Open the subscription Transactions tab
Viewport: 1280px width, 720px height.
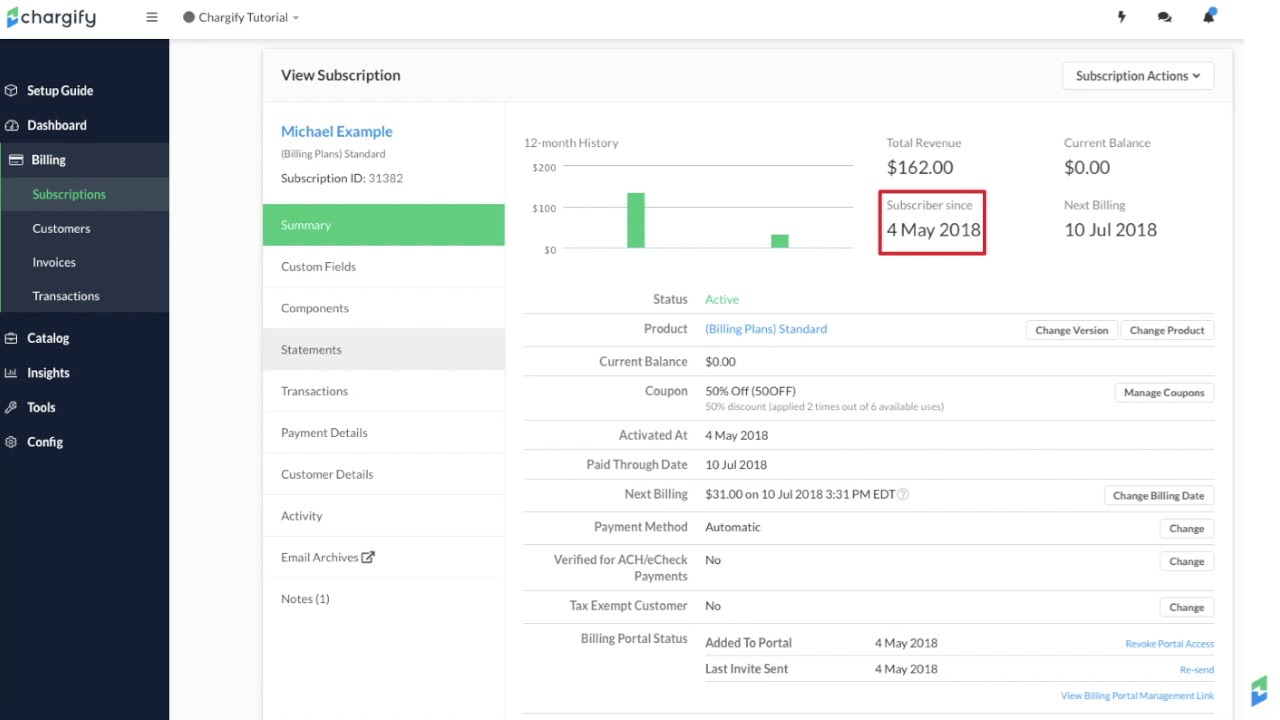pos(384,391)
